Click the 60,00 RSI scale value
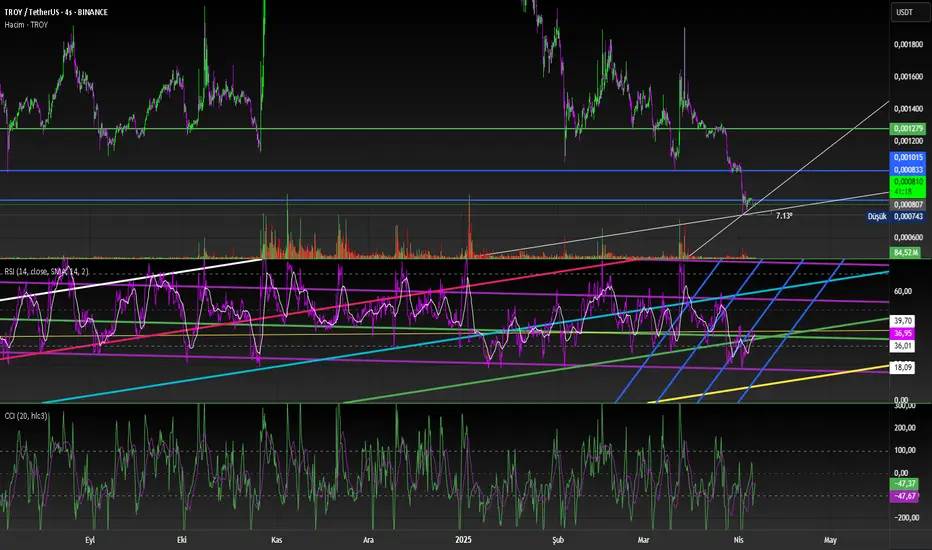 point(903,291)
